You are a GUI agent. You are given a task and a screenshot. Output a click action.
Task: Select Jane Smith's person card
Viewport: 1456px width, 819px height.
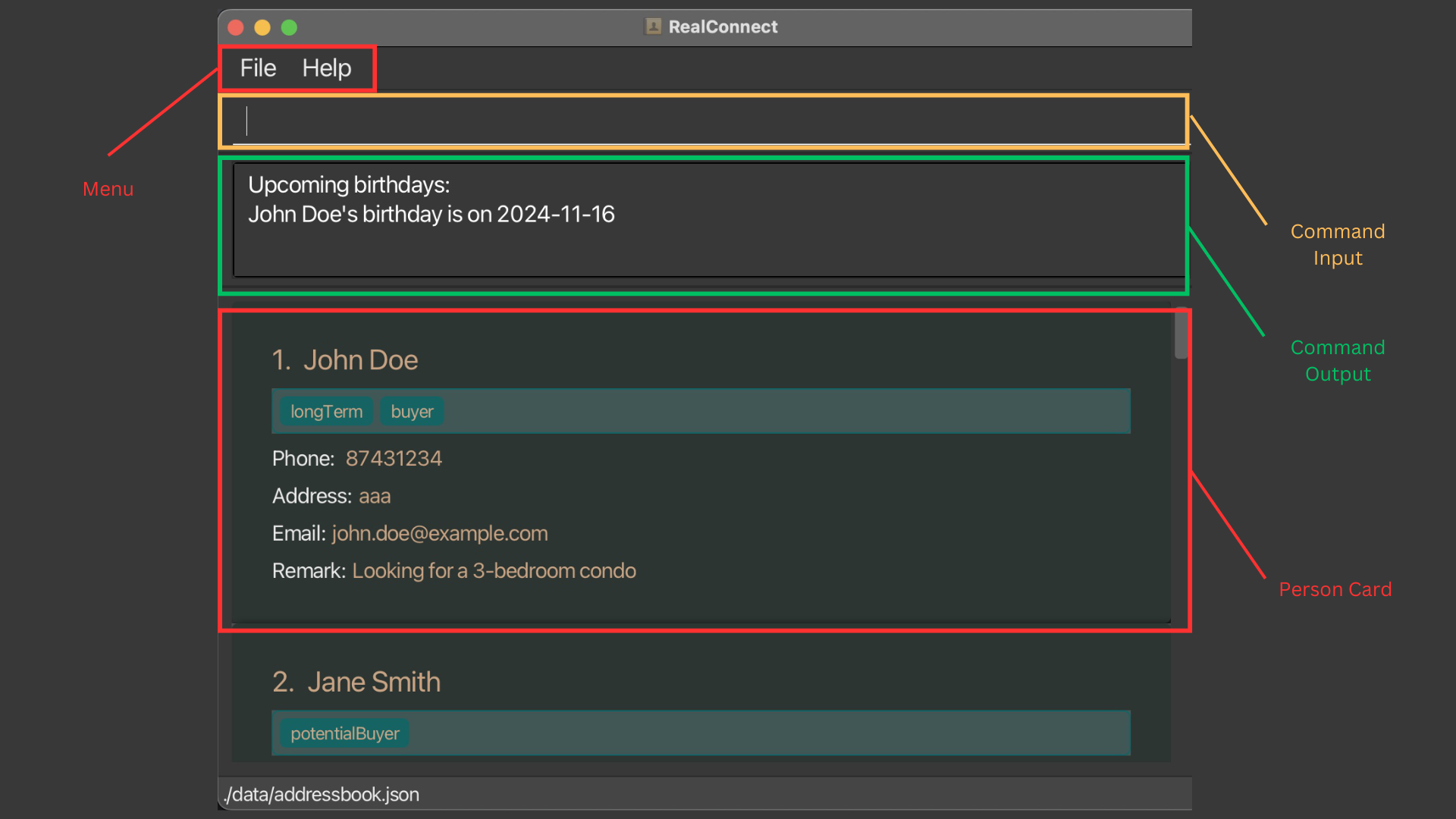tap(700, 710)
